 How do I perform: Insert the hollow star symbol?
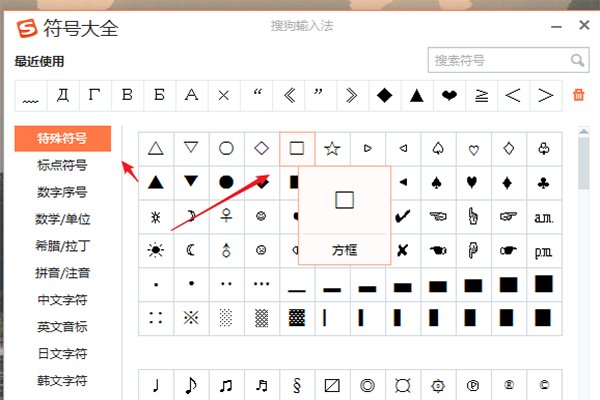tap(332, 149)
